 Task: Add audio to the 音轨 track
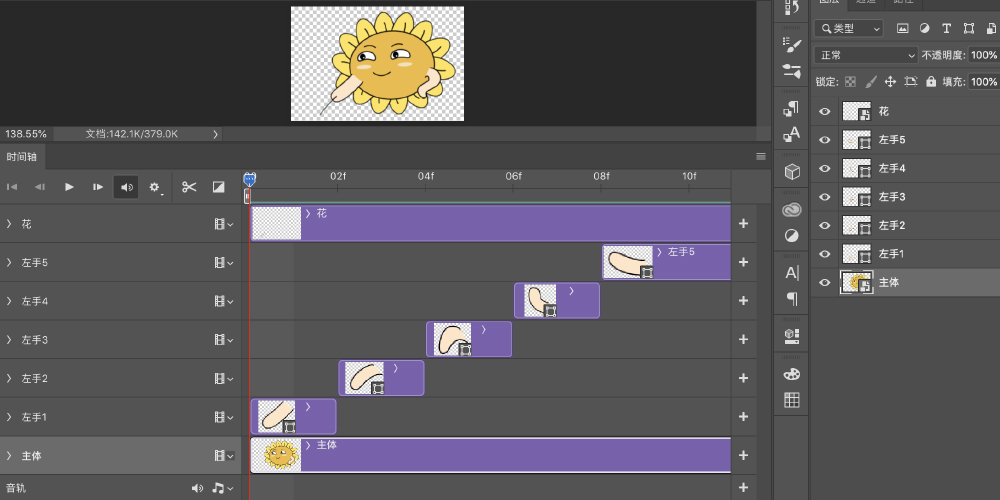click(743, 488)
